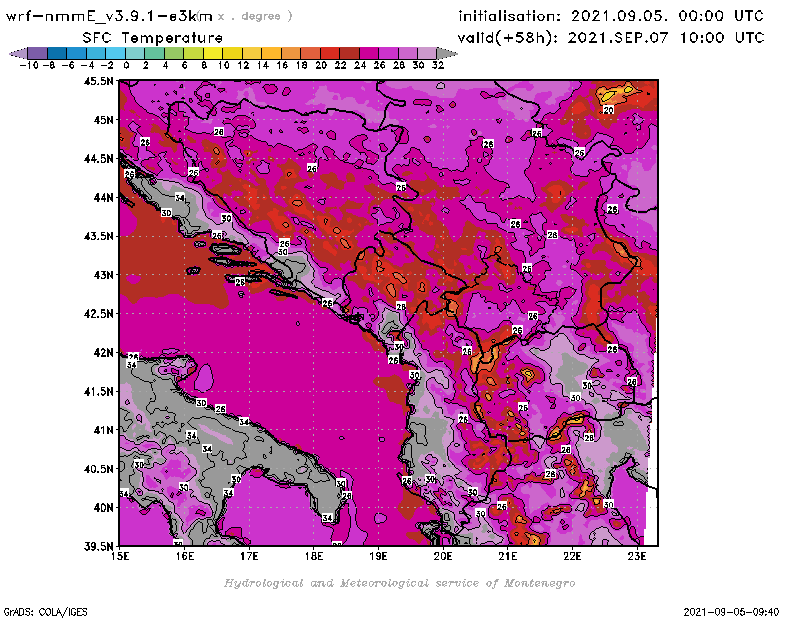
Task: Click the "15E" longitude label
Action: (120, 556)
